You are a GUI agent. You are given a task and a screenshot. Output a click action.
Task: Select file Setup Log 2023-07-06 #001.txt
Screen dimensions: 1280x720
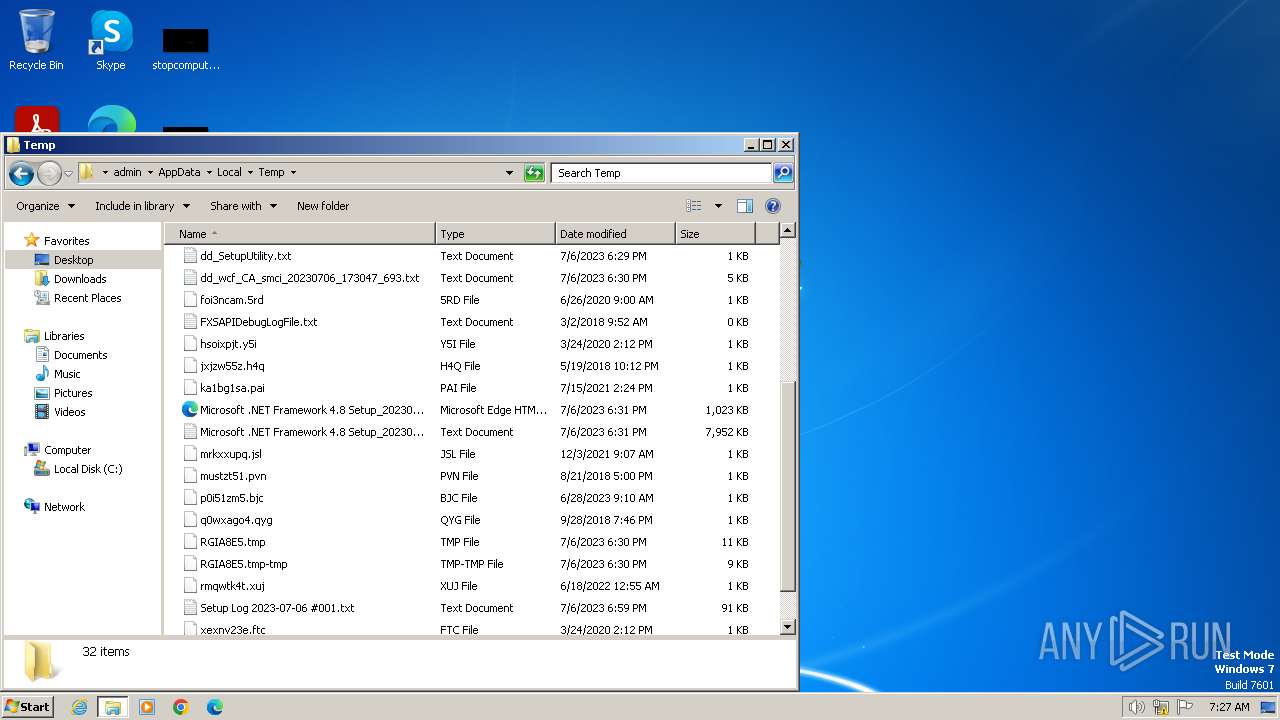(277, 608)
